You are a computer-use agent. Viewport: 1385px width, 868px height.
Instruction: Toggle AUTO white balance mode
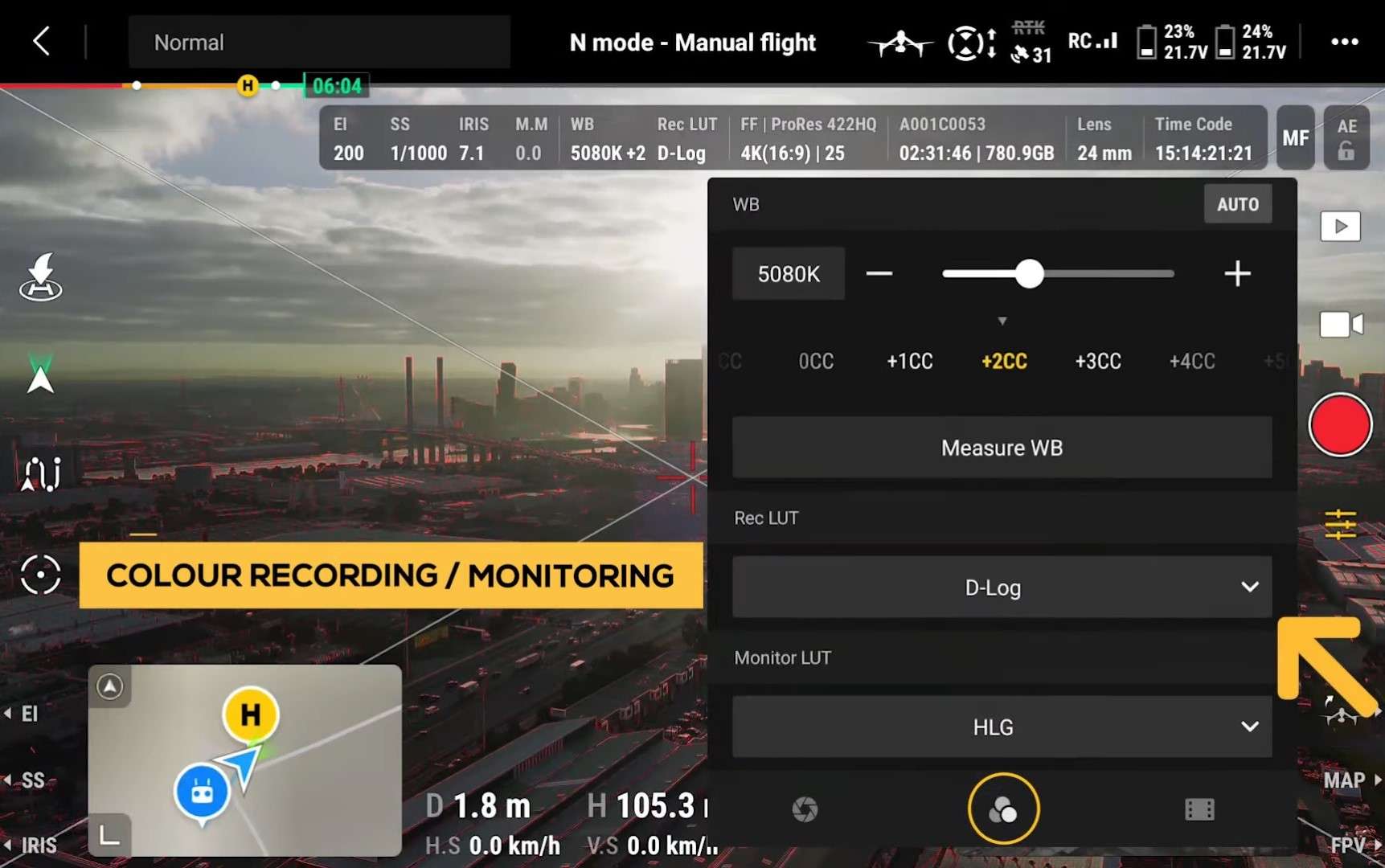coord(1238,203)
